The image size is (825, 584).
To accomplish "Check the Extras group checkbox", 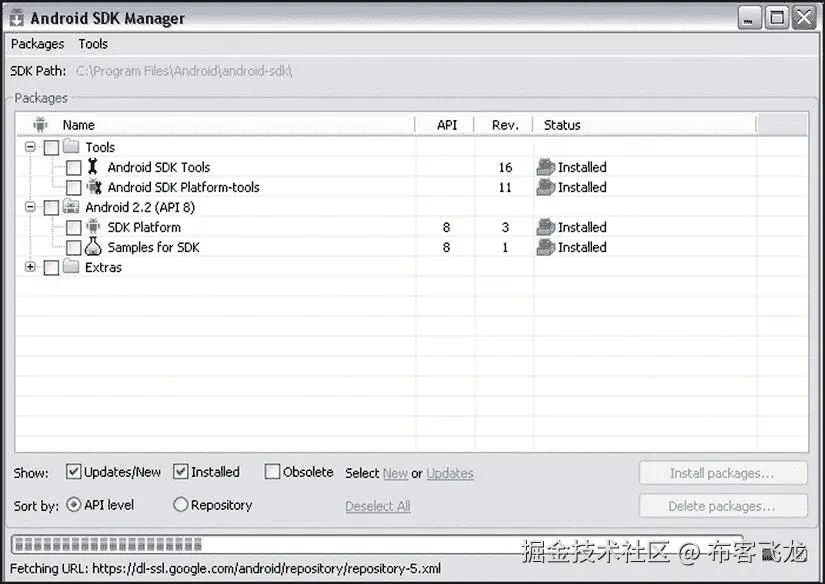I will (x=51, y=267).
